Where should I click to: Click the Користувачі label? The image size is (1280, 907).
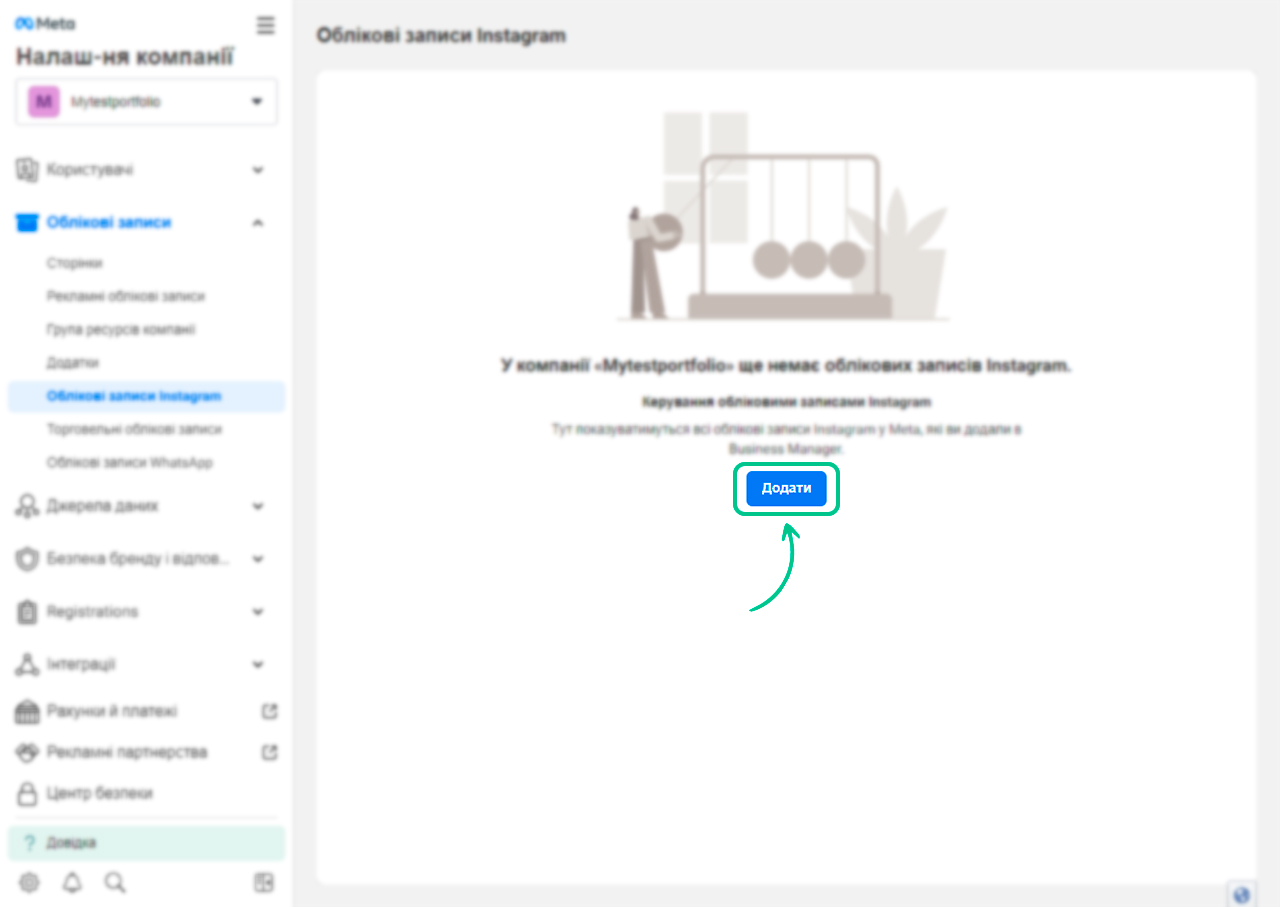tap(90, 170)
